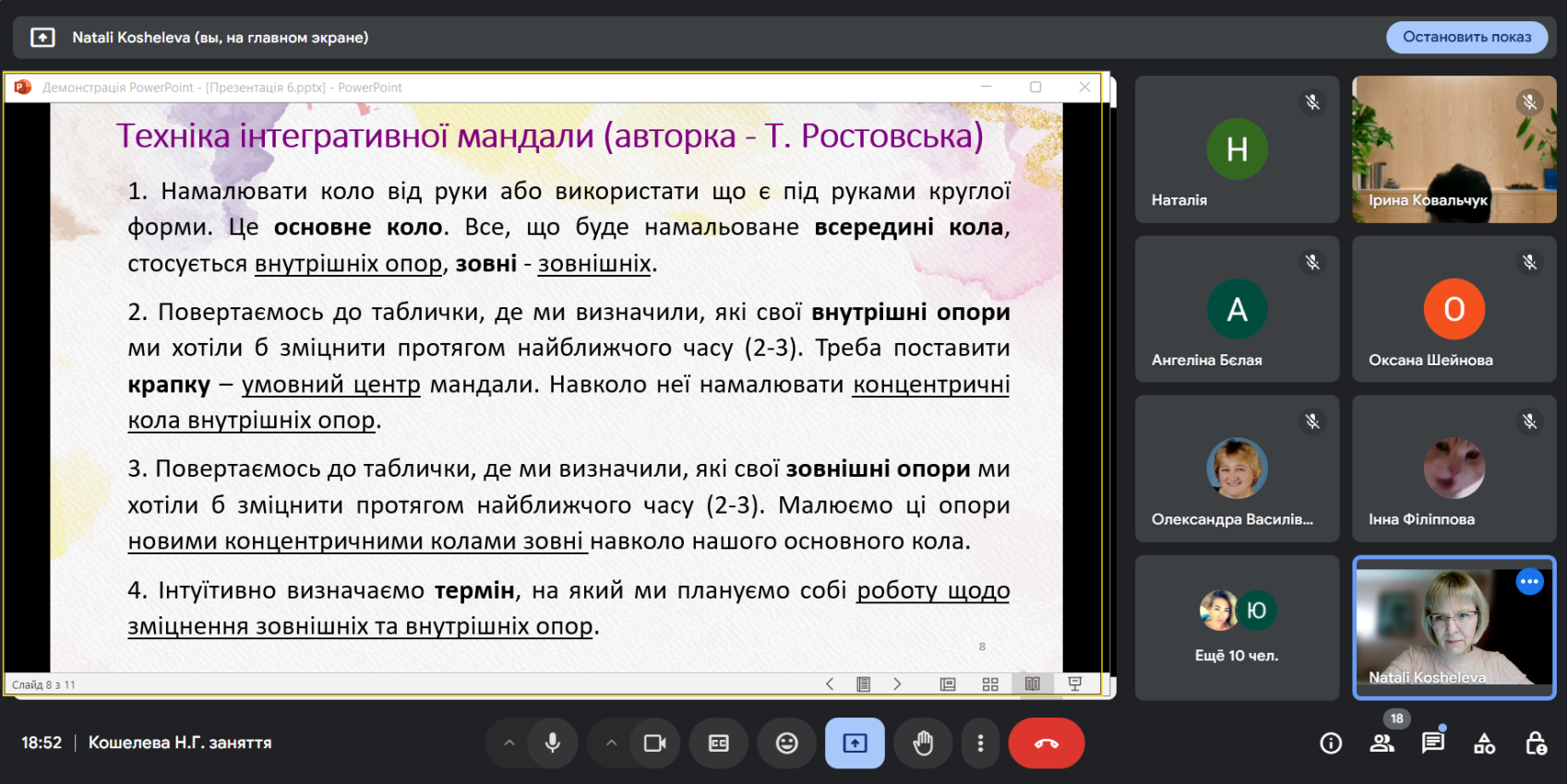Toggle the camera in the call bar

coord(655,743)
